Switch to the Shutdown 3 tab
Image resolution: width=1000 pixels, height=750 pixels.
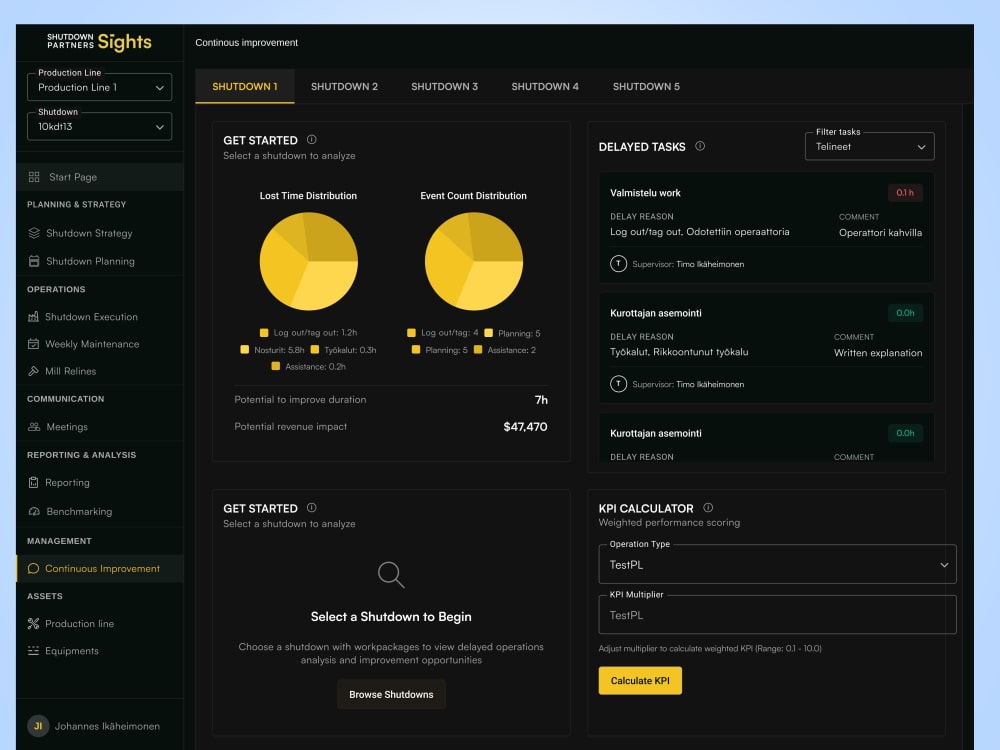[x=445, y=86]
